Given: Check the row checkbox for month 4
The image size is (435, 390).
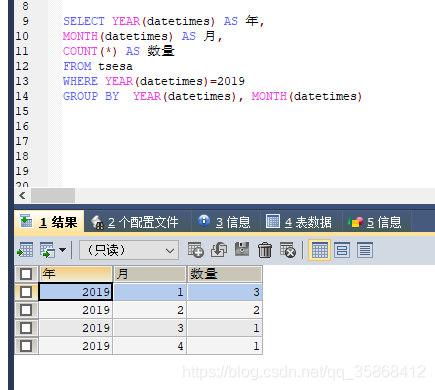Looking at the screenshot, I should pos(26,346).
